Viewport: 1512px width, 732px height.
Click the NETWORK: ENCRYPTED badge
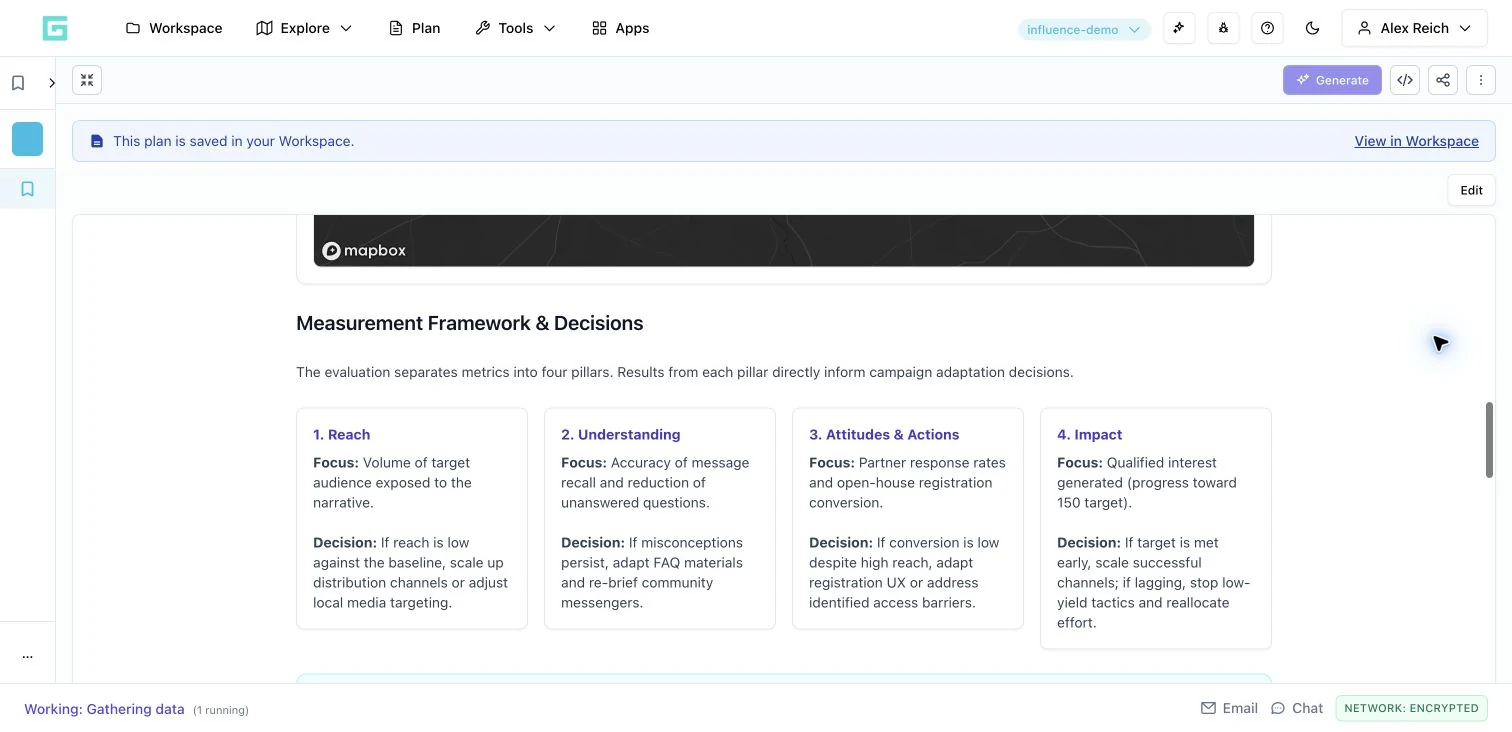coord(1411,708)
